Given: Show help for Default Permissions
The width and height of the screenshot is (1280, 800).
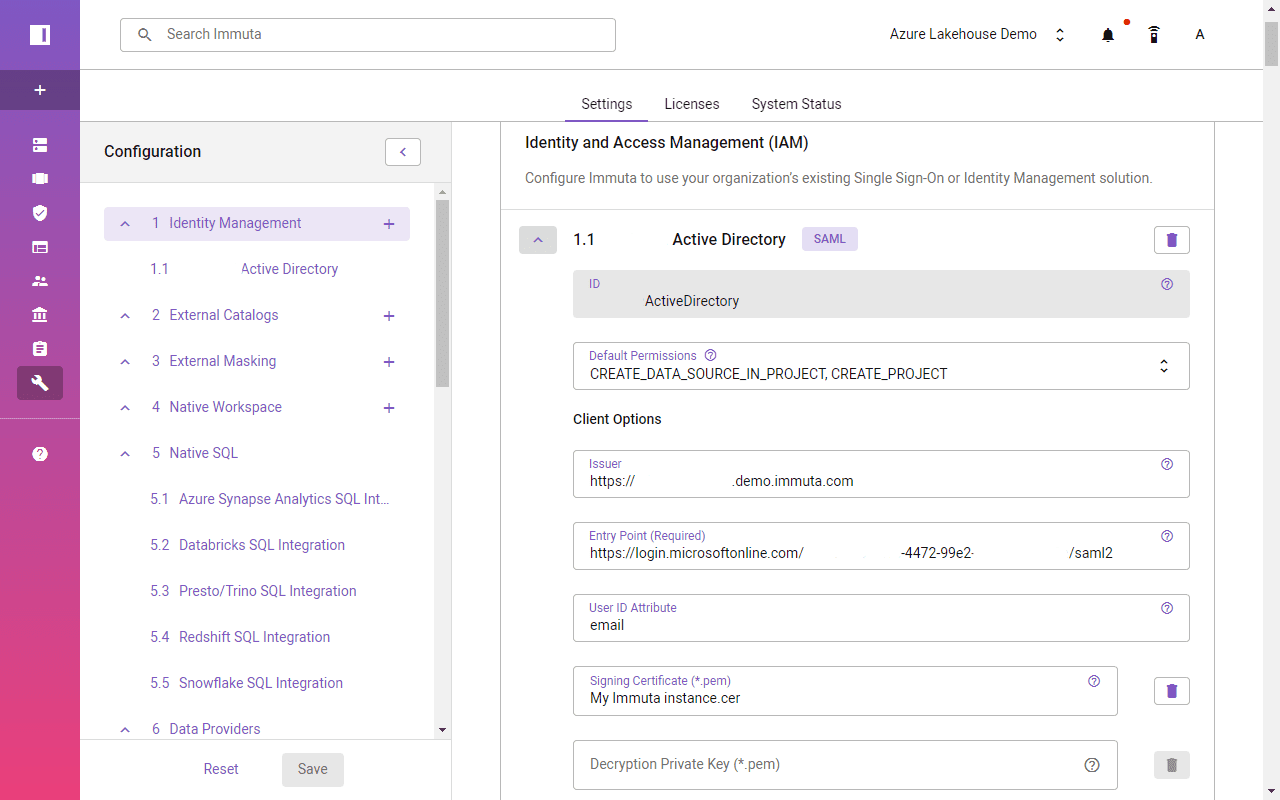Looking at the screenshot, I should tap(711, 355).
